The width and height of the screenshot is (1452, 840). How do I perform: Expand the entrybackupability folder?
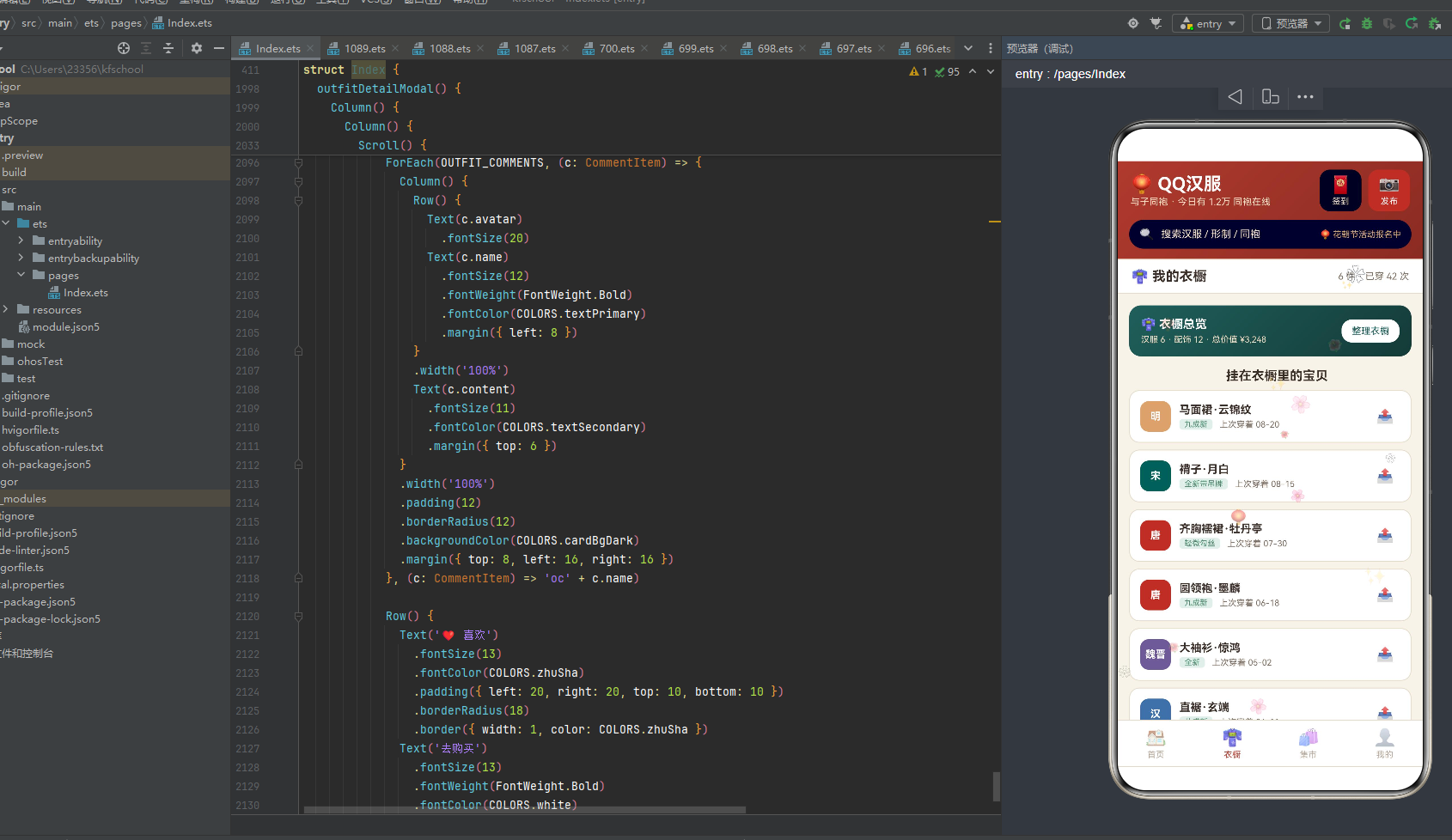(21, 258)
